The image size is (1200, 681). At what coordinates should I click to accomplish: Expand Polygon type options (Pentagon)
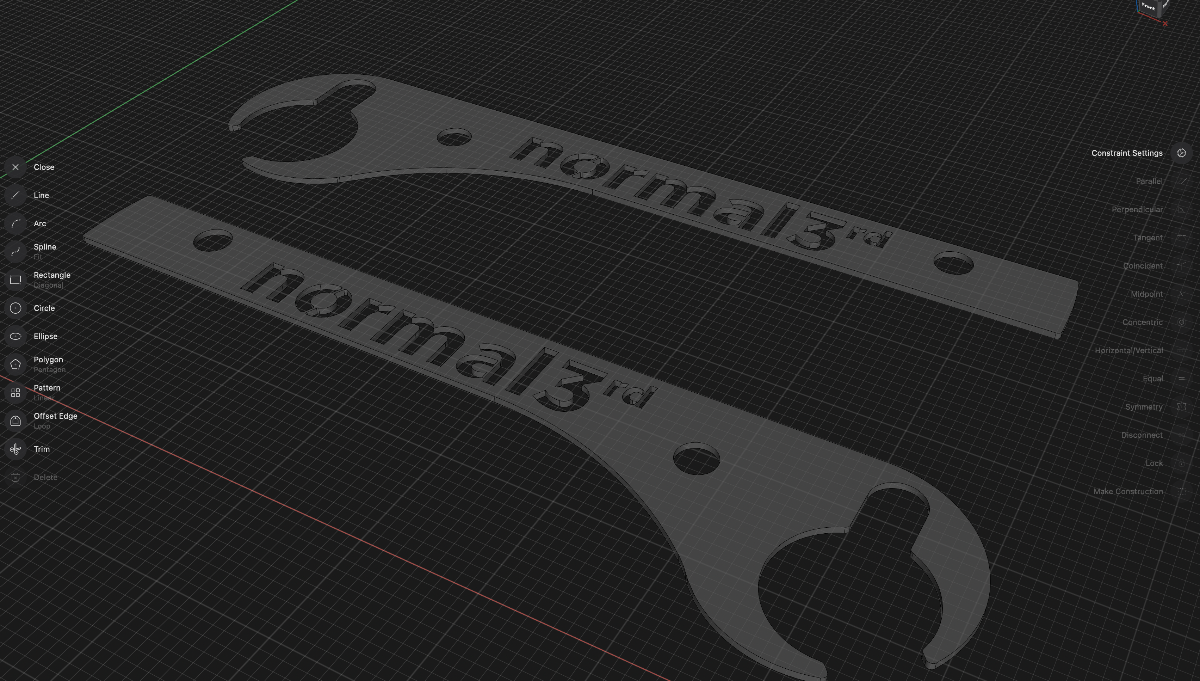pyautogui.click(x=48, y=370)
